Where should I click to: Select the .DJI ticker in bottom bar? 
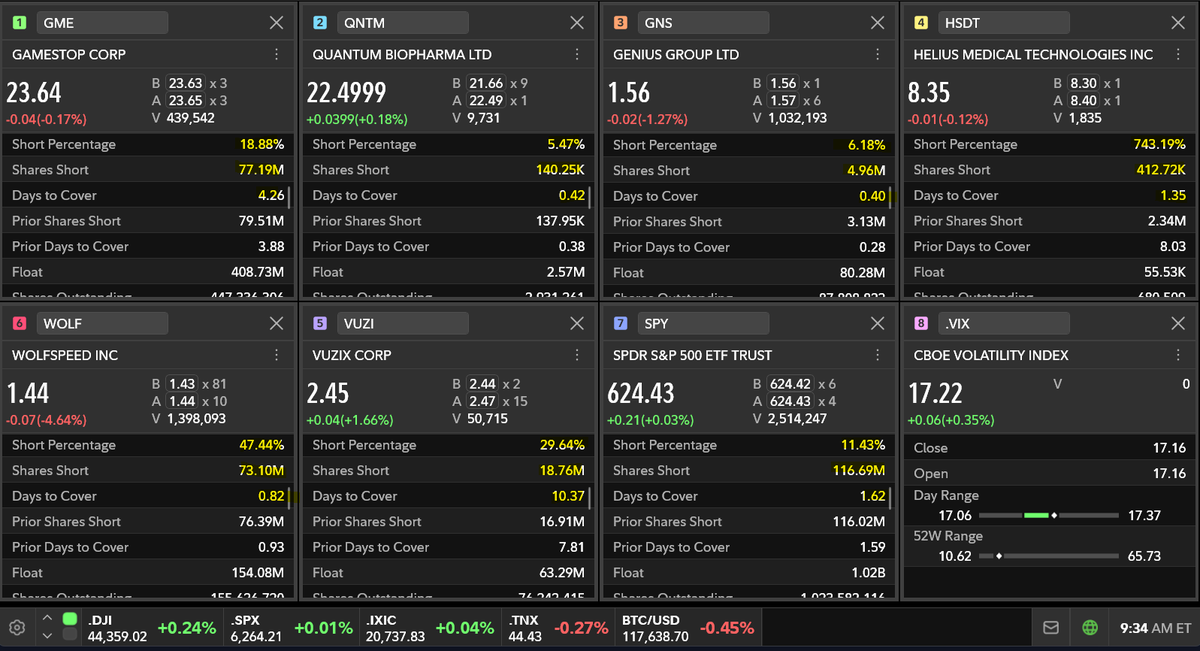(151, 628)
